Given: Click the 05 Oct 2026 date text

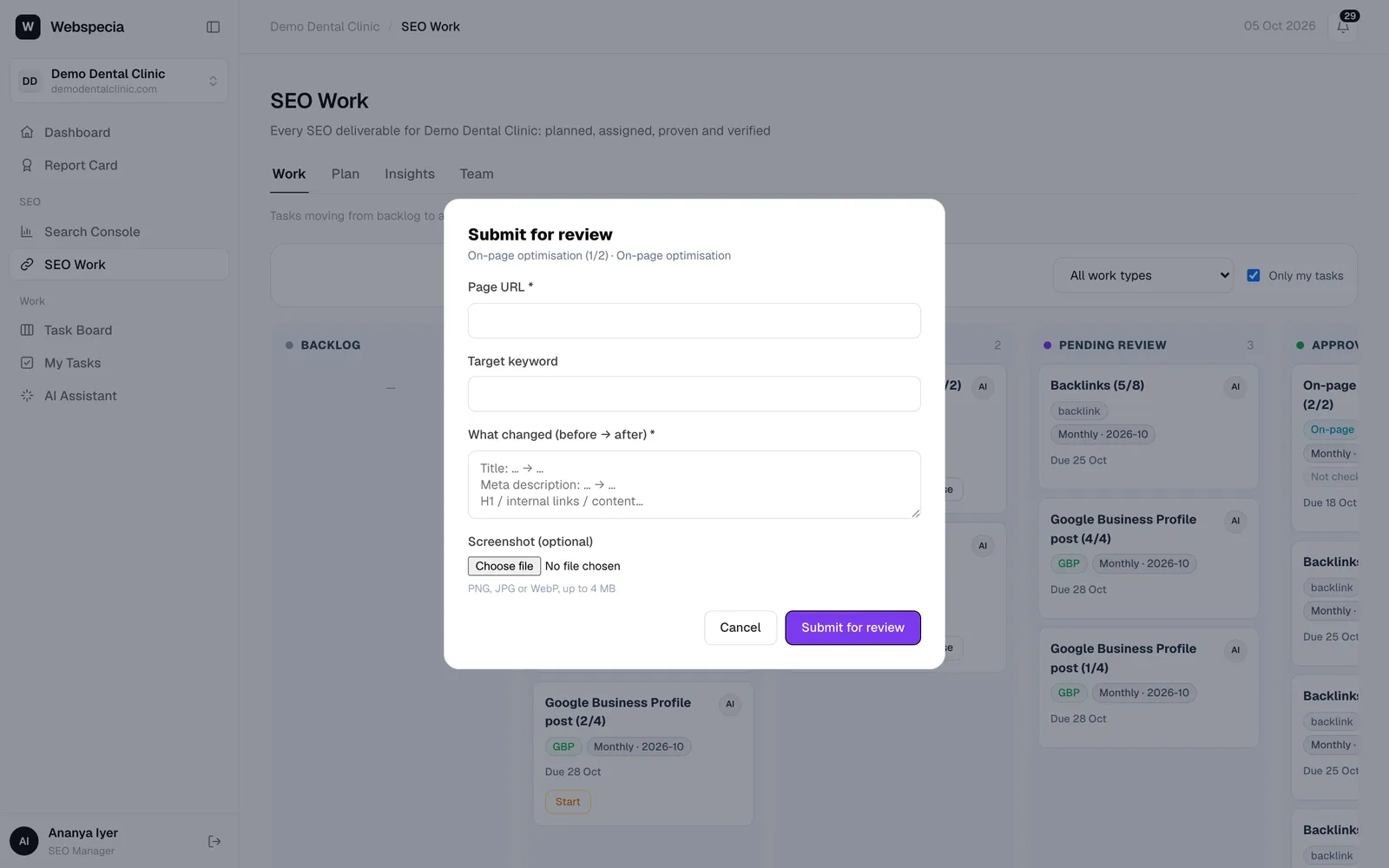Looking at the screenshot, I should click(1280, 26).
